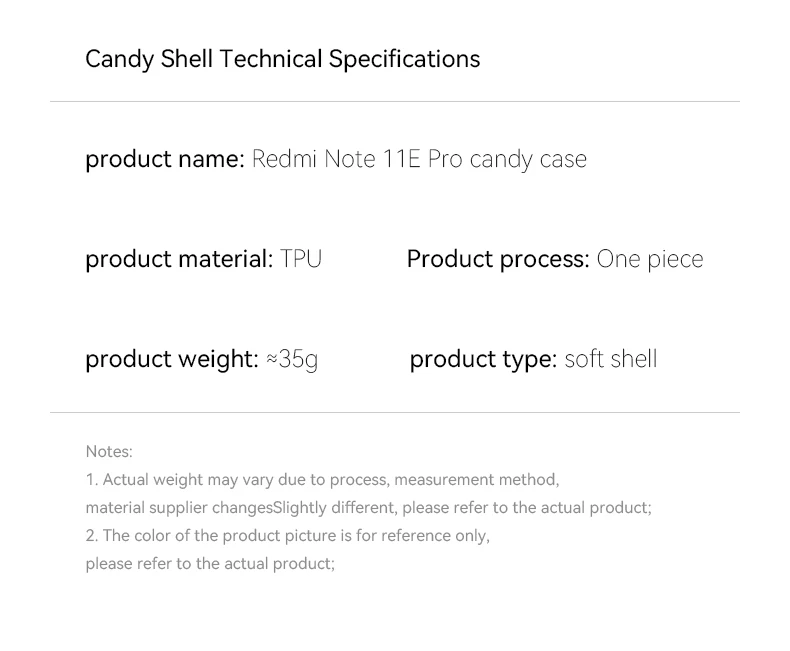Click the divider line above the Notes section

point(395,412)
